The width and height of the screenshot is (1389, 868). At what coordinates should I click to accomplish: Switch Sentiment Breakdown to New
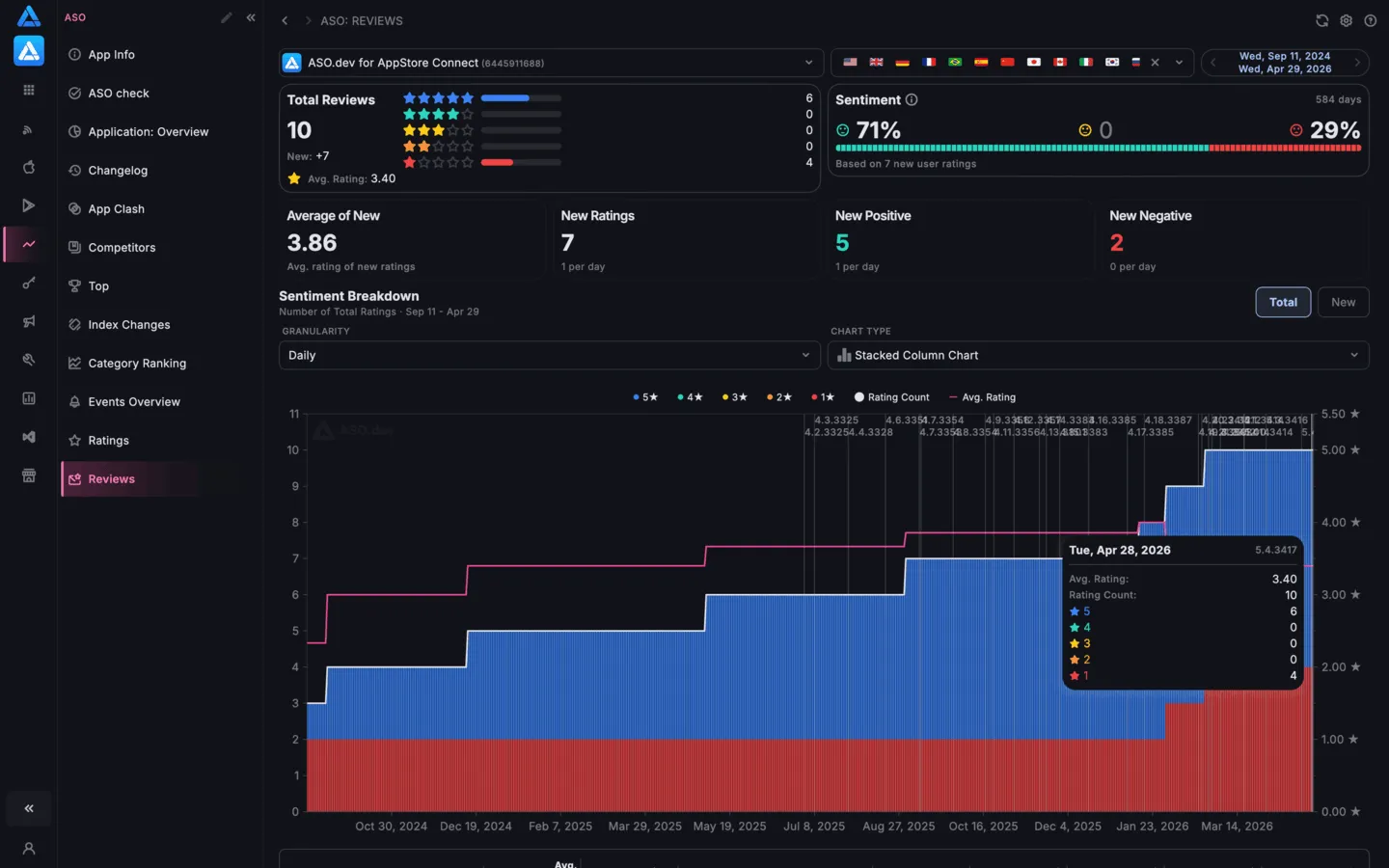click(1343, 302)
